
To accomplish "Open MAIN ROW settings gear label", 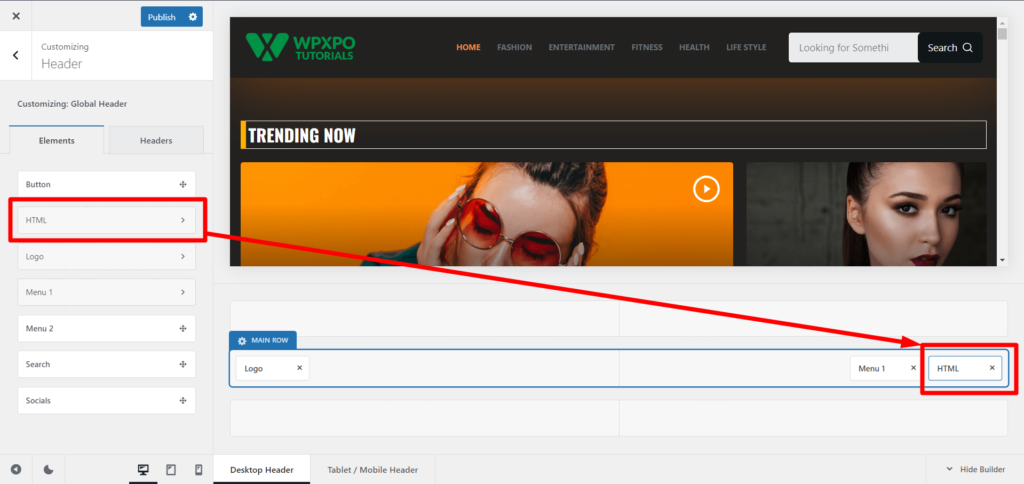I will coord(263,340).
